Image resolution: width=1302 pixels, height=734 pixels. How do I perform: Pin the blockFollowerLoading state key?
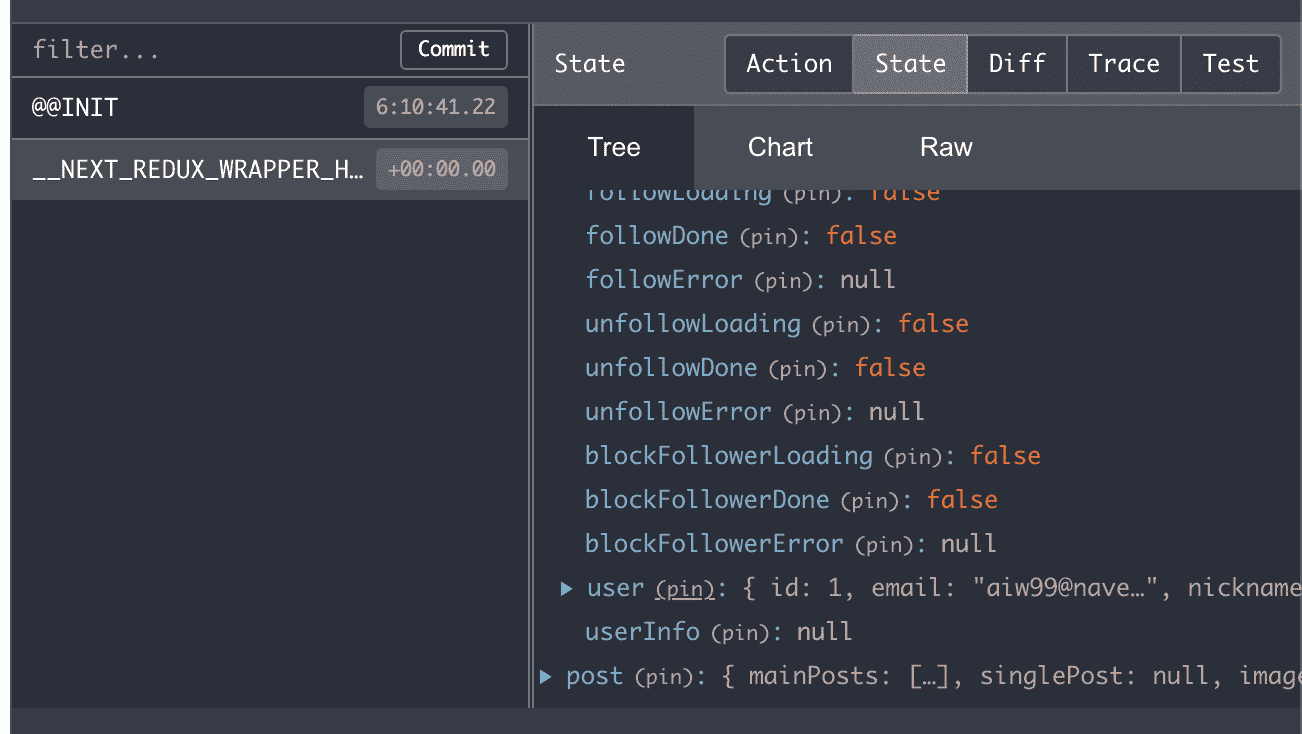[913, 457]
